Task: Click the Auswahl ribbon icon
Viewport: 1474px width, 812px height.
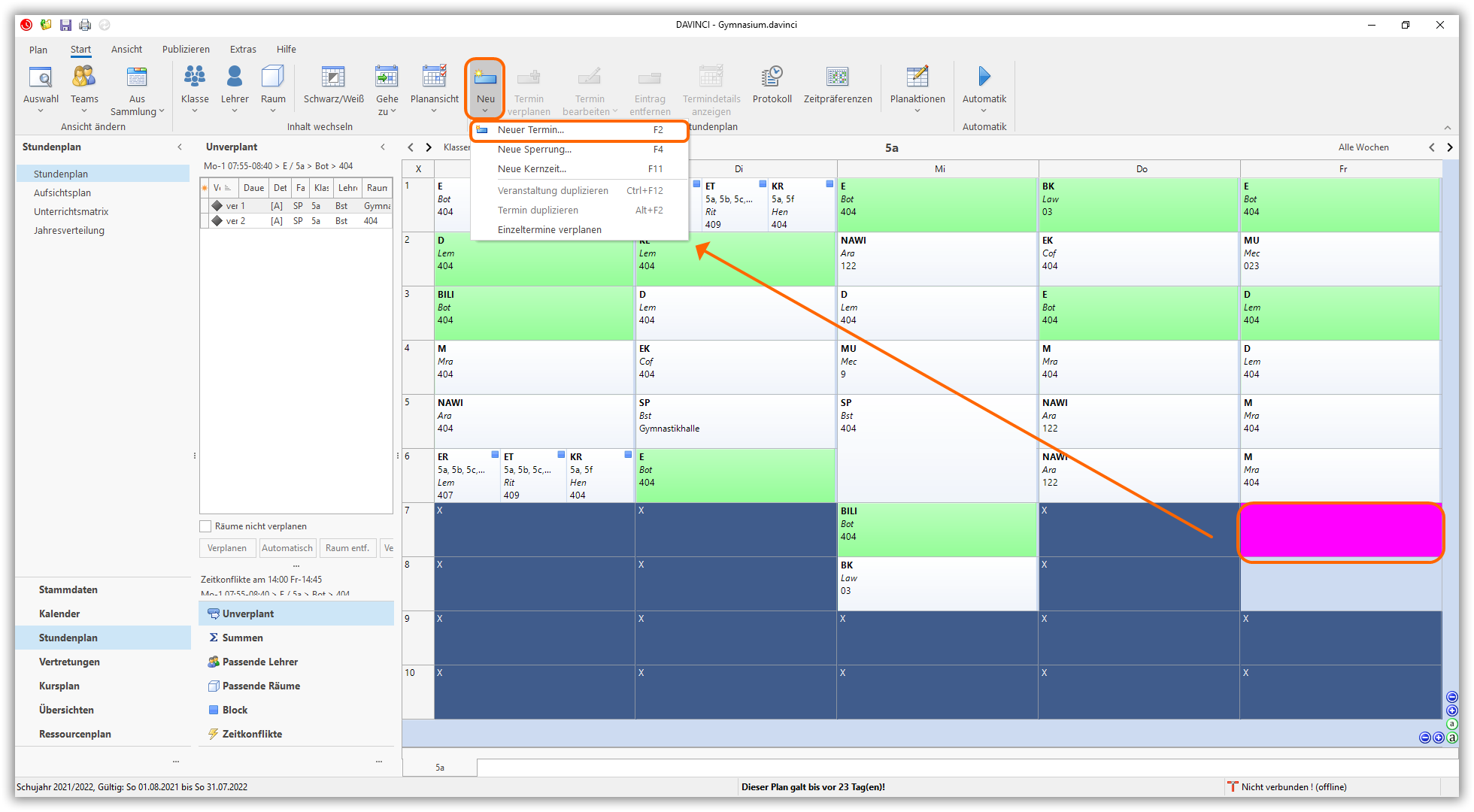Action: [x=41, y=77]
